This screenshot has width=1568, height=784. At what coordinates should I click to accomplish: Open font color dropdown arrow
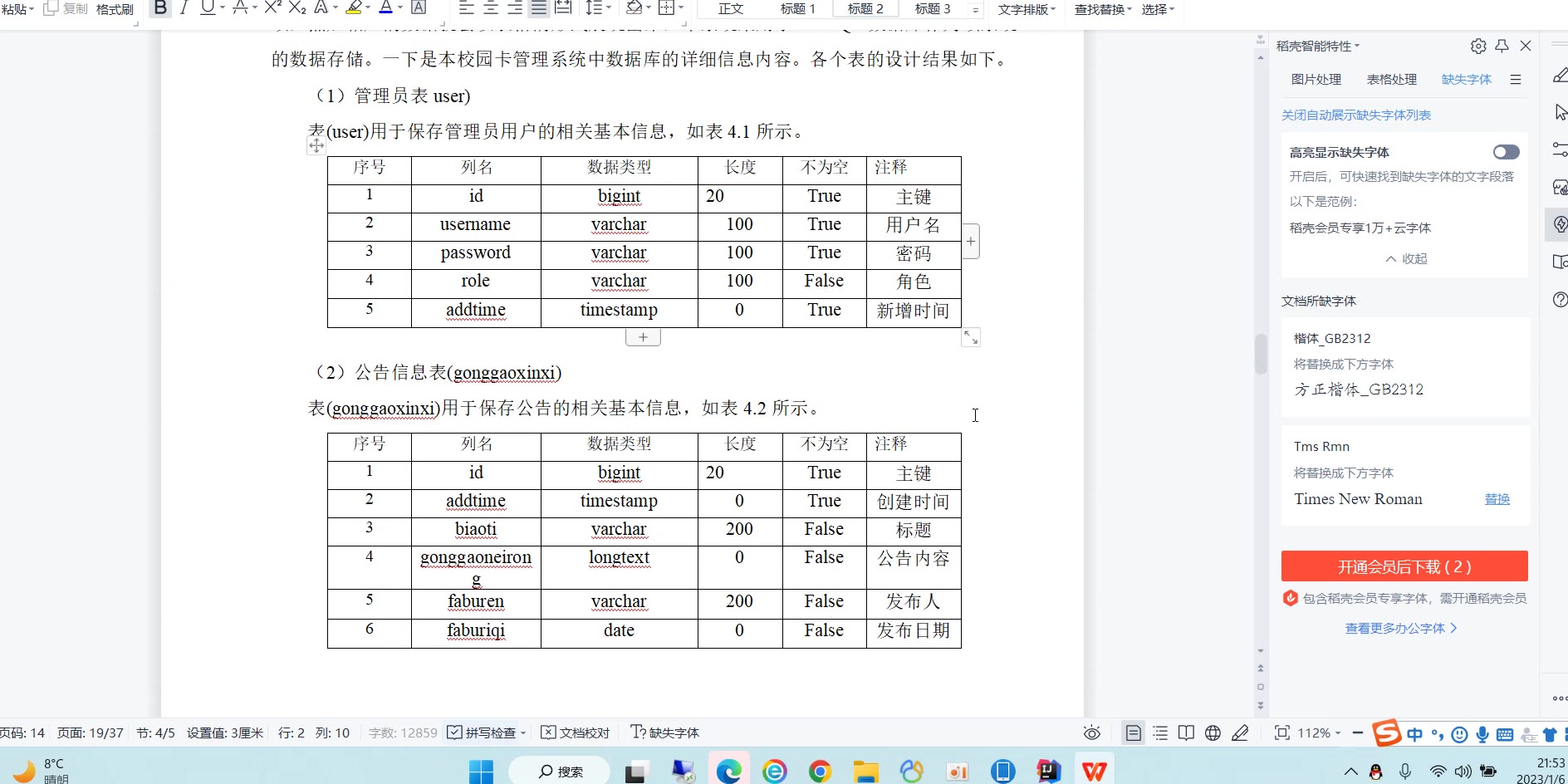click(400, 8)
